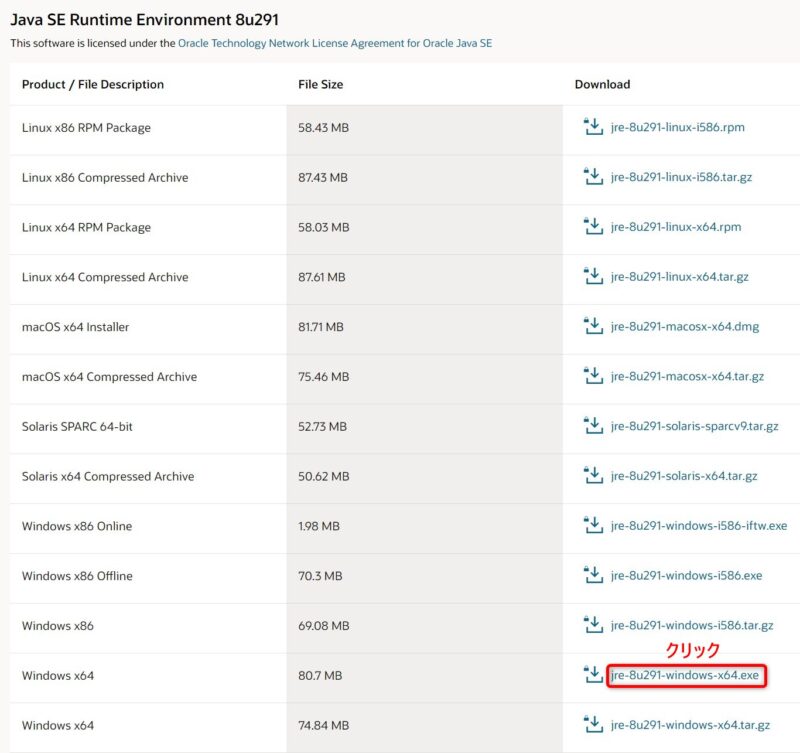Select 'Windows x86 Offline' description
The image size is (800, 753).
77,576
